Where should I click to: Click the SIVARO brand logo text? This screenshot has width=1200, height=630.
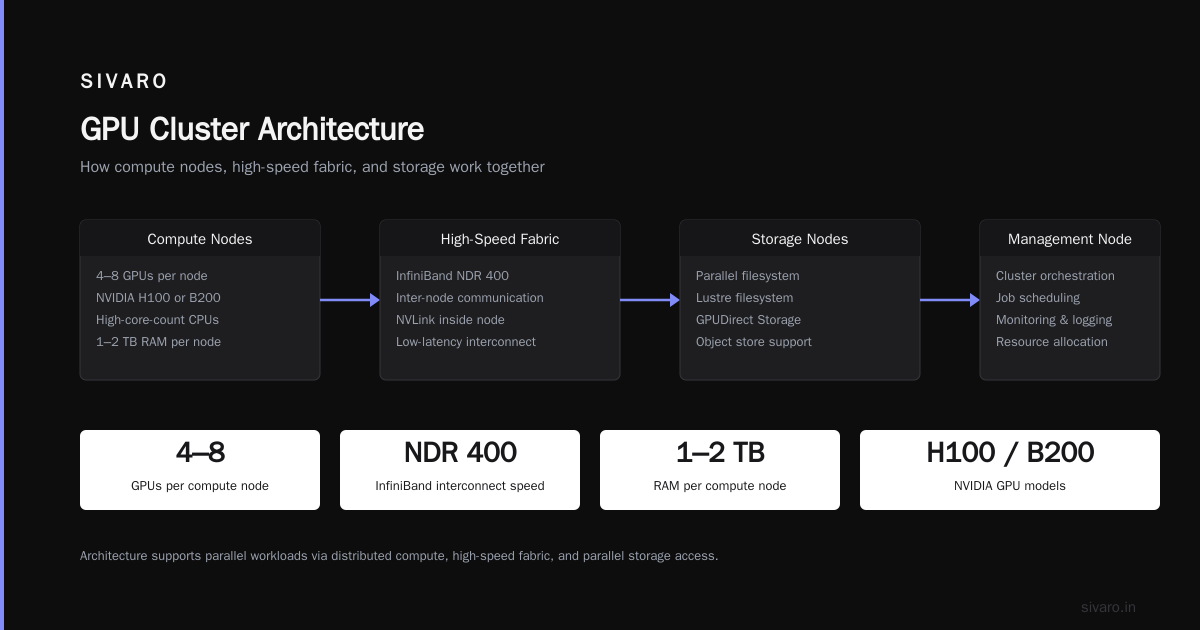124,82
